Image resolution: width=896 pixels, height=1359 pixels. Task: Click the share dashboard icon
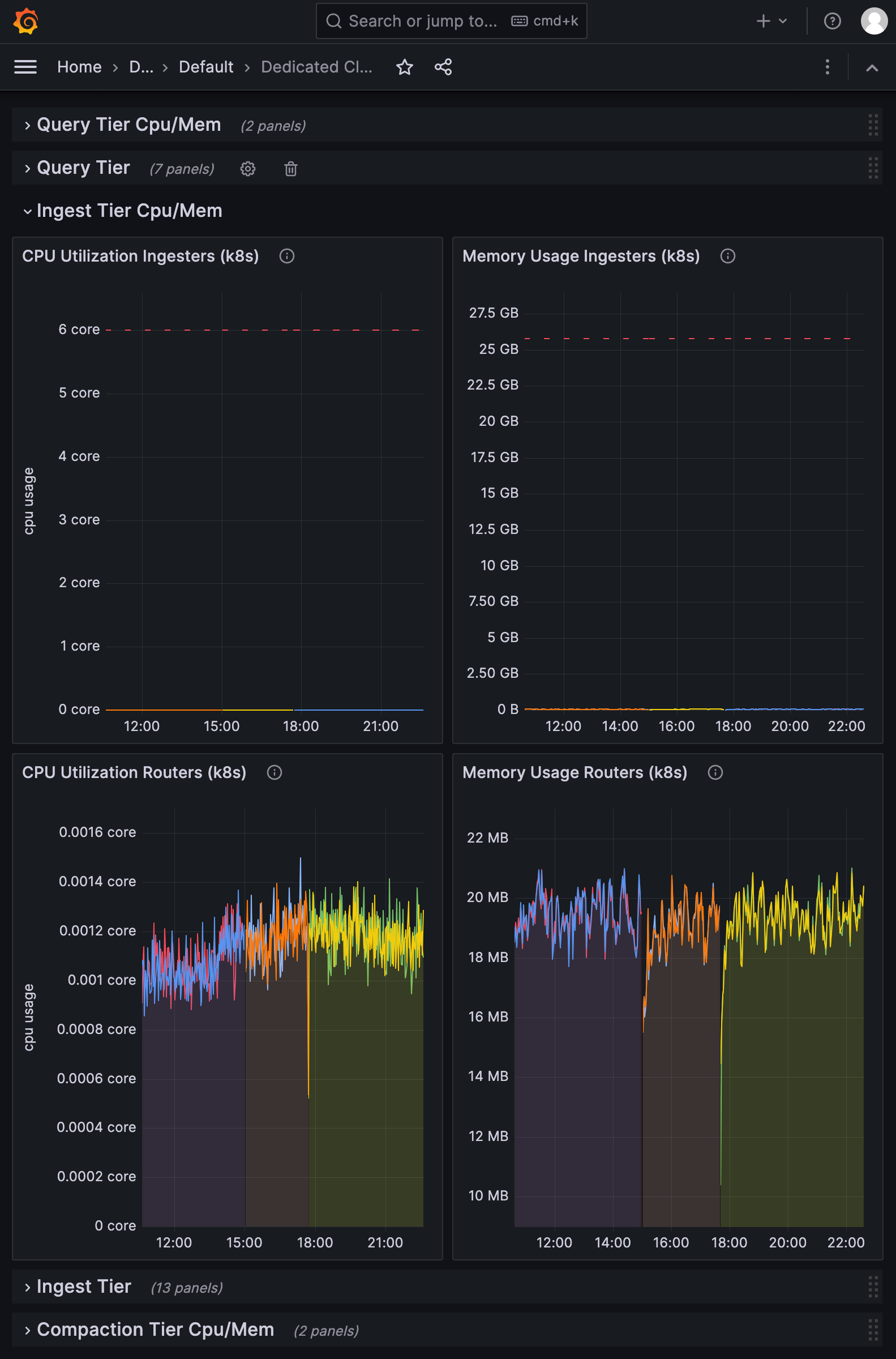tap(443, 67)
